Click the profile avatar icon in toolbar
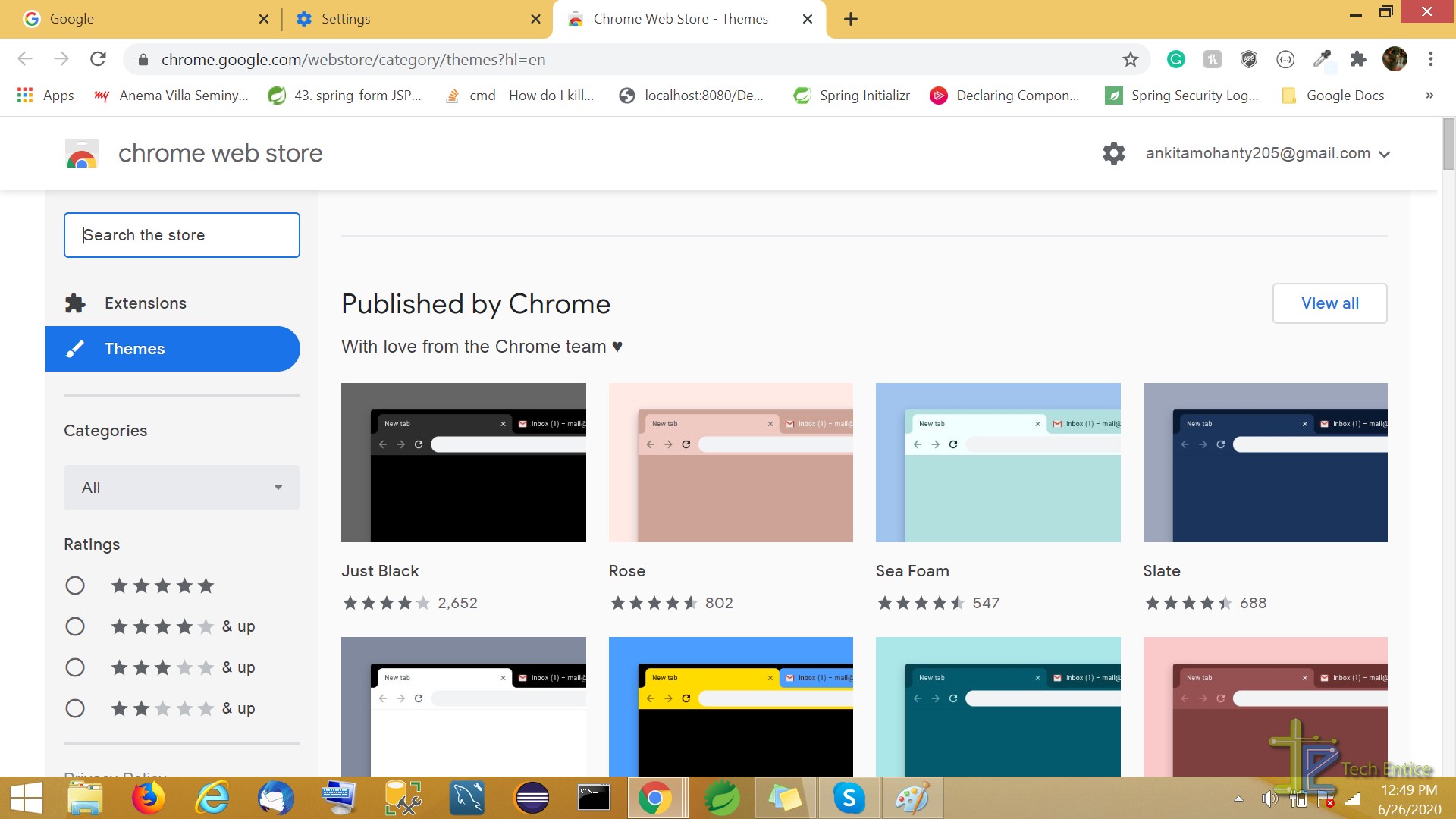1456x819 pixels. [1396, 59]
